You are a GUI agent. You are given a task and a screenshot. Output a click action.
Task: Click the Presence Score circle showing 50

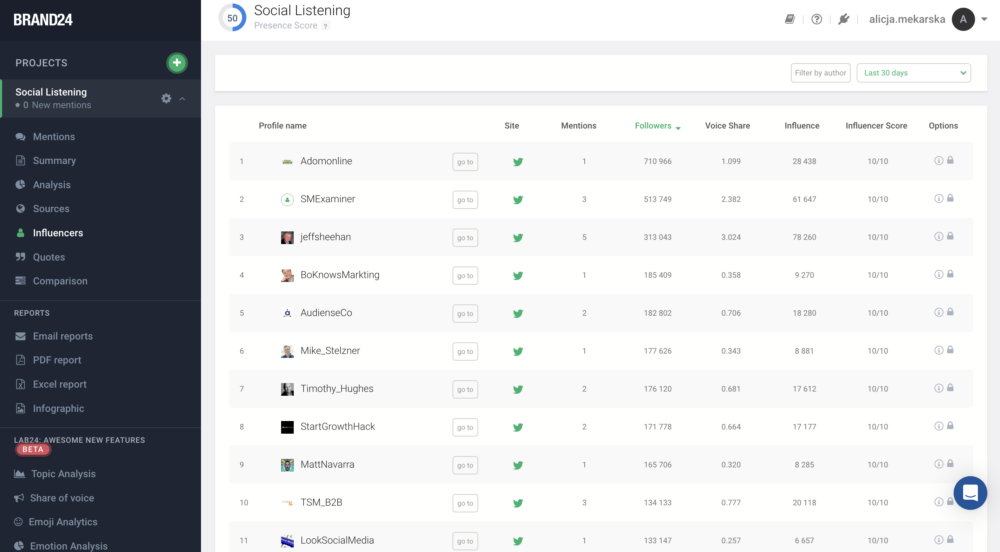coord(232,18)
